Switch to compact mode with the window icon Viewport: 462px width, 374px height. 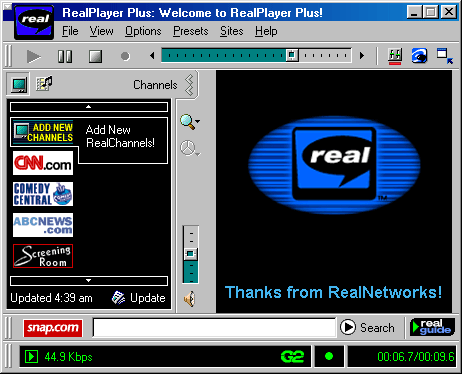tap(445, 56)
